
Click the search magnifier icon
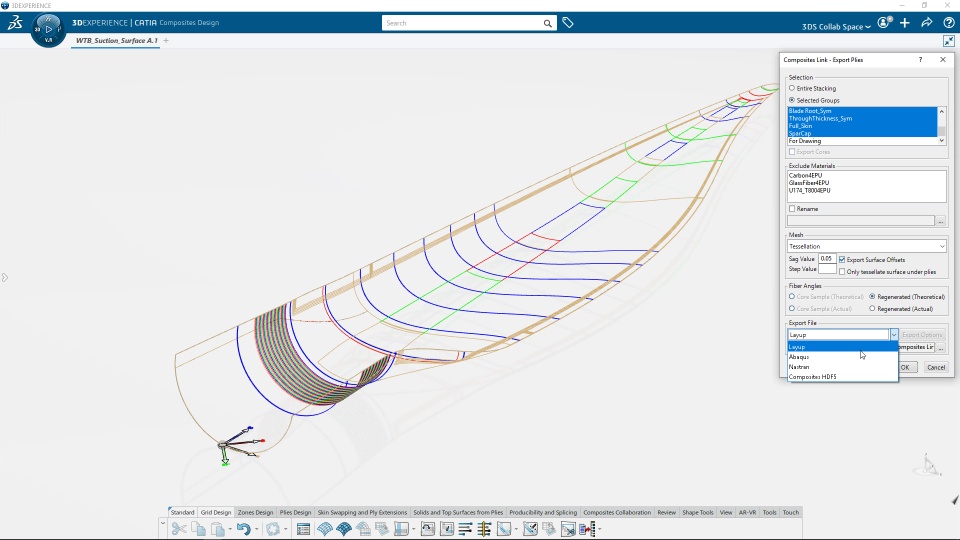(x=547, y=23)
